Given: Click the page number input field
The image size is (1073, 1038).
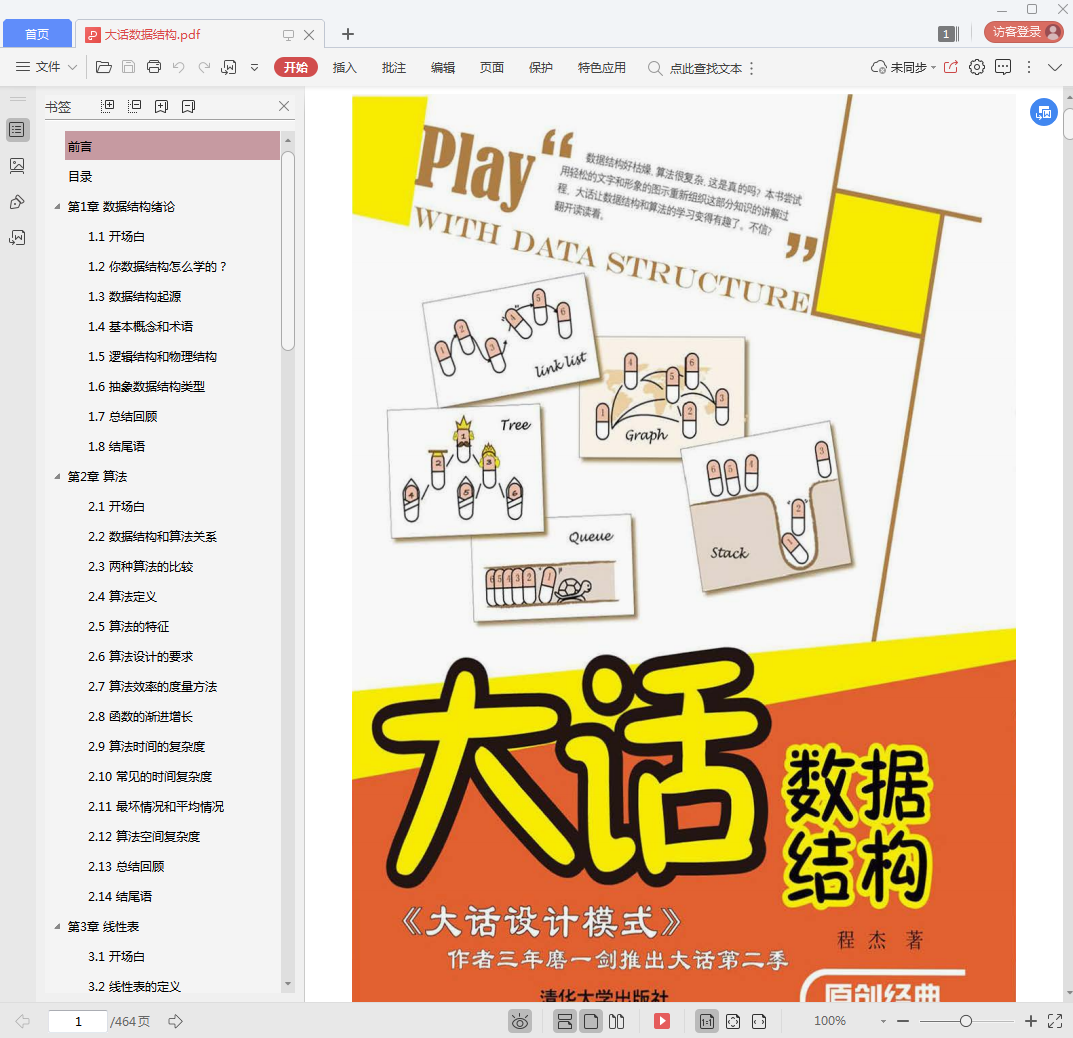Looking at the screenshot, I should pyautogui.click(x=78, y=1021).
